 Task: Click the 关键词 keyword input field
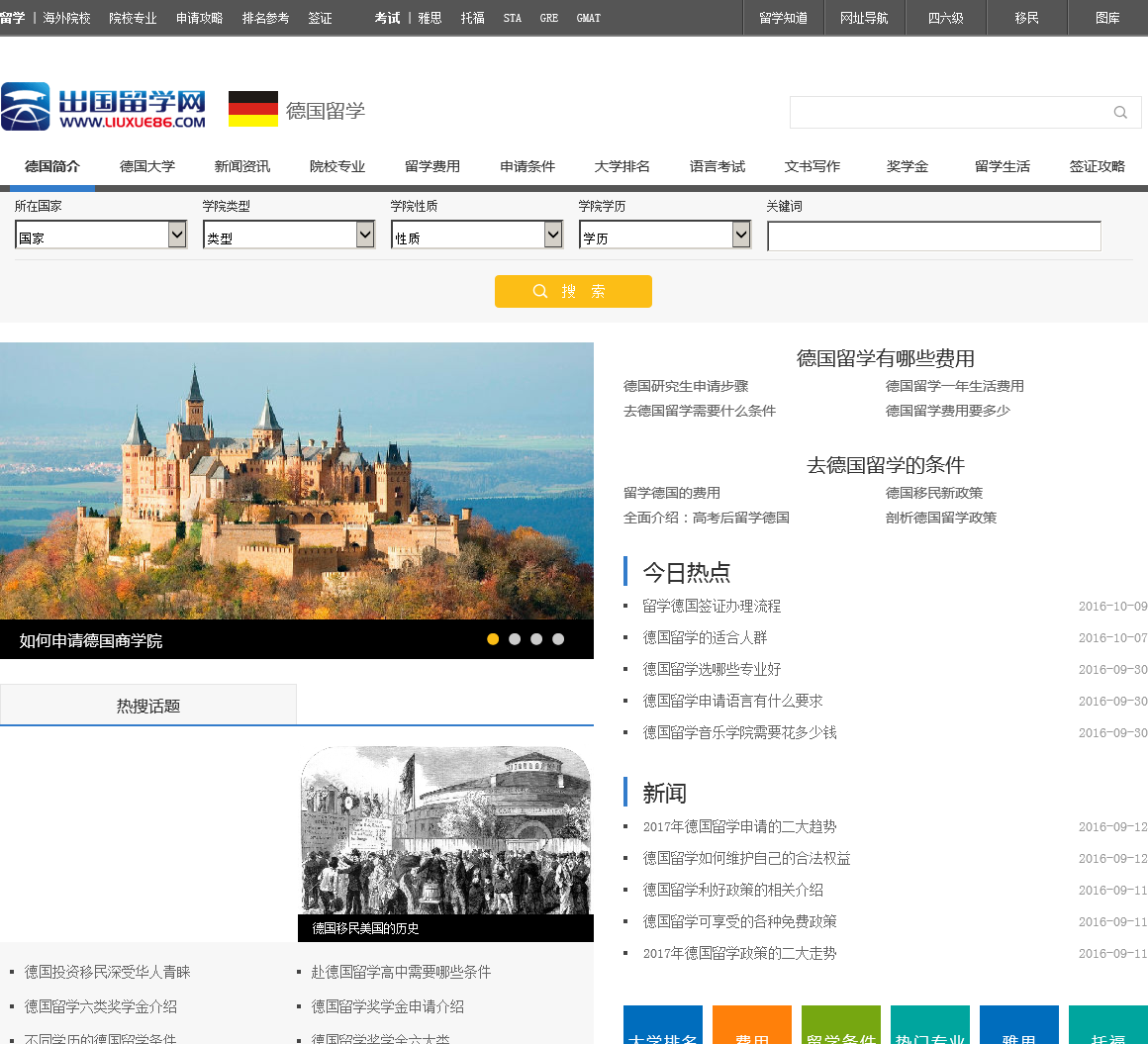point(933,237)
